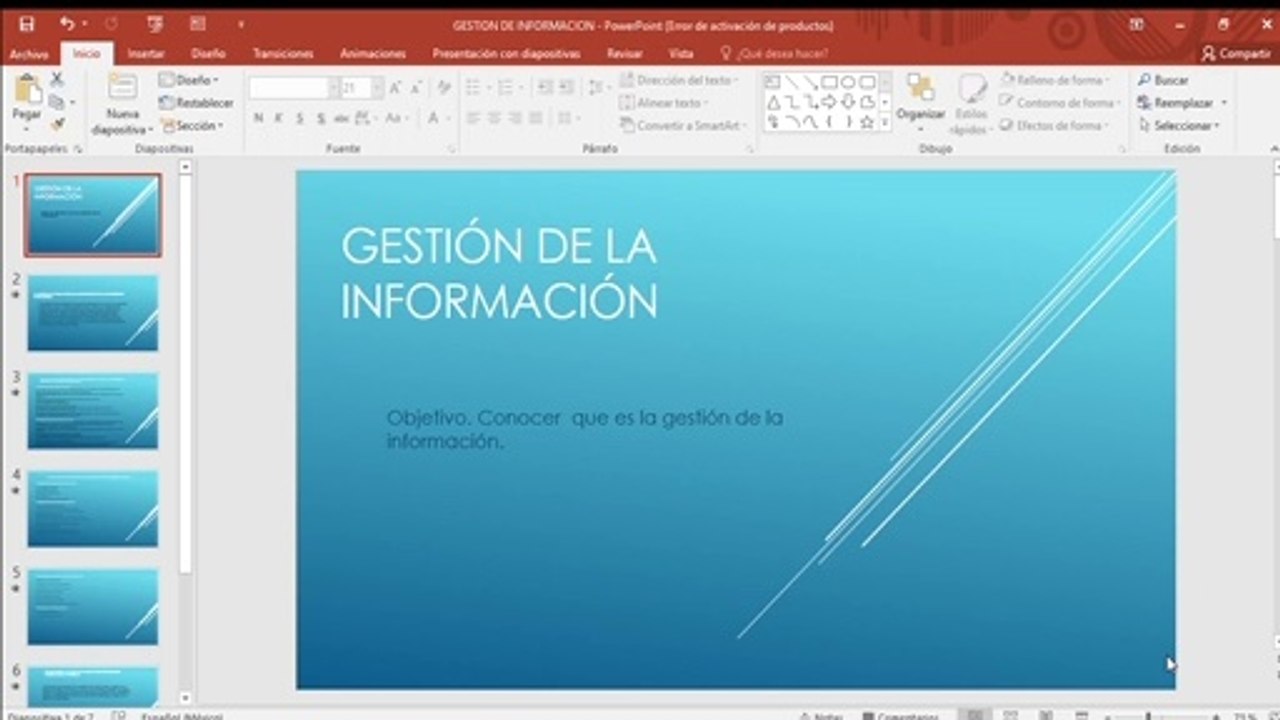Switch to the Insertar tab
This screenshot has height=720, width=1280.
(x=146, y=54)
